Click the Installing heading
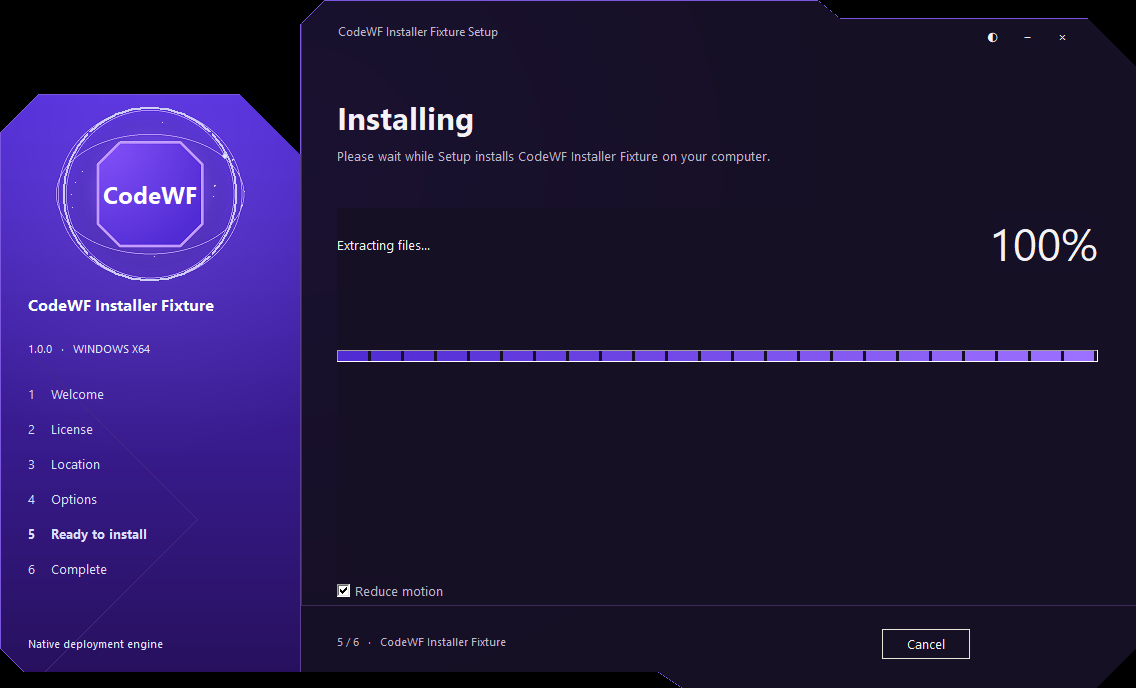The width and height of the screenshot is (1136, 688). pos(406,119)
